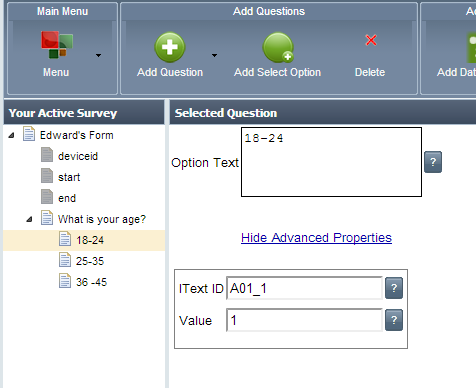Select the deviceid tree item
The width and height of the screenshot is (476, 388).
[78, 156]
